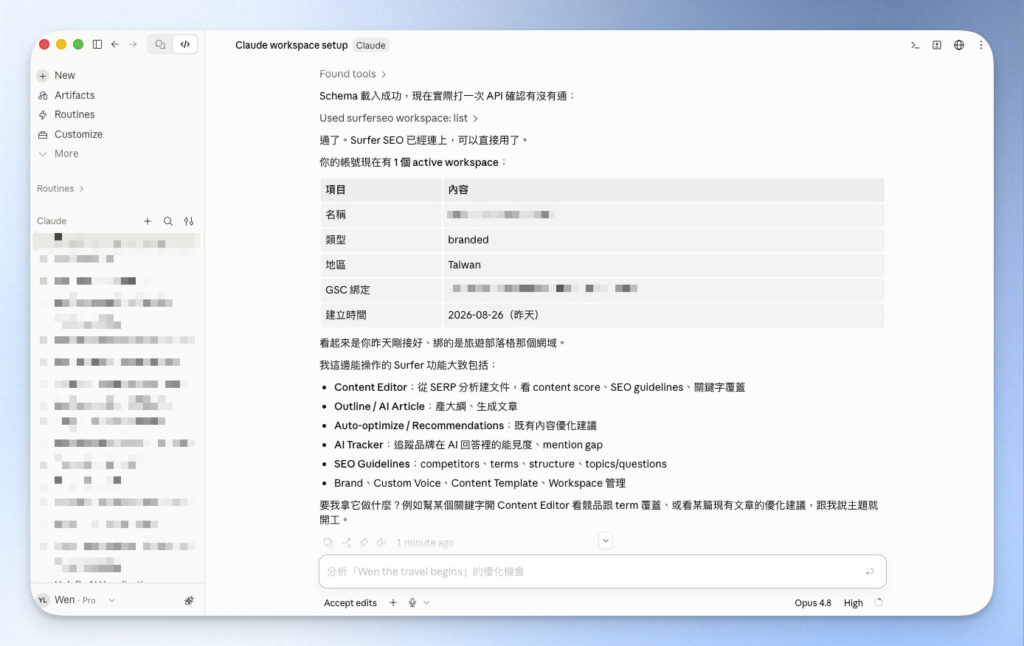Click the 'Content Editor' bullet text

tap(370, 387)
